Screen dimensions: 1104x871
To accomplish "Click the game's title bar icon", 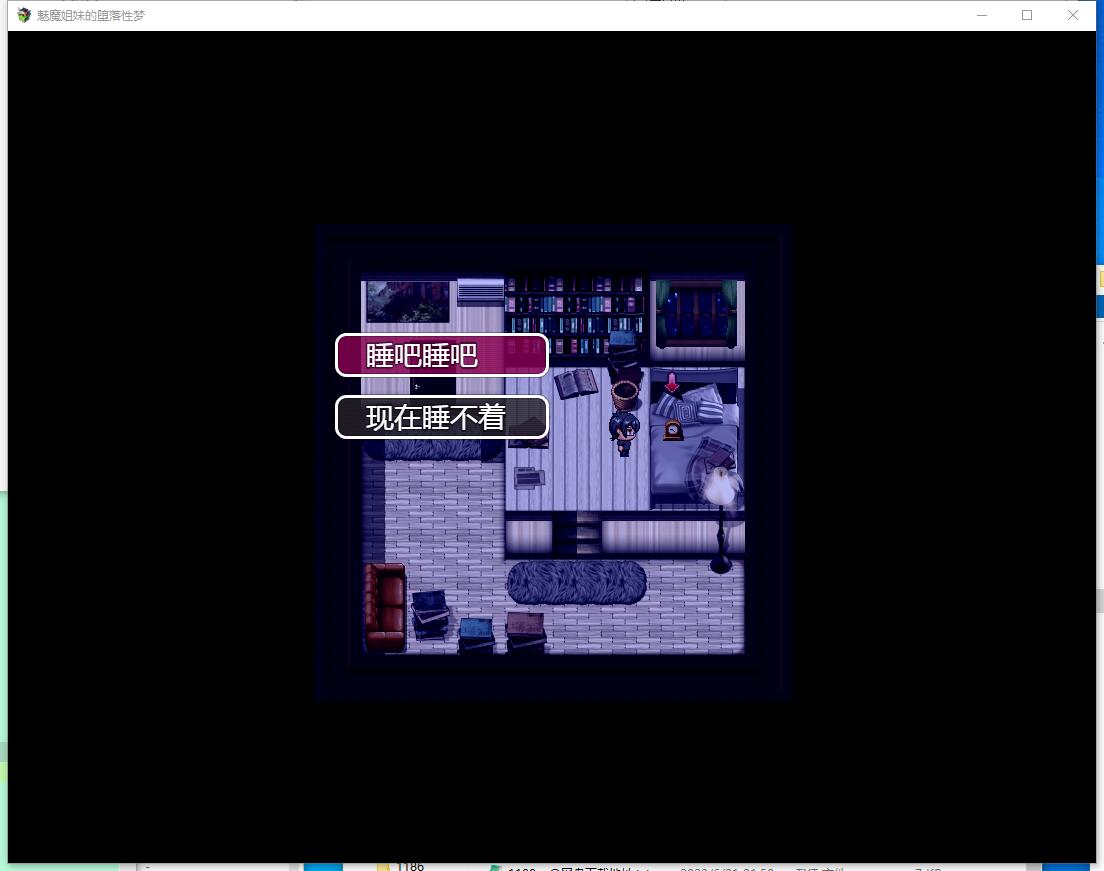I will (x=24, y=15).
